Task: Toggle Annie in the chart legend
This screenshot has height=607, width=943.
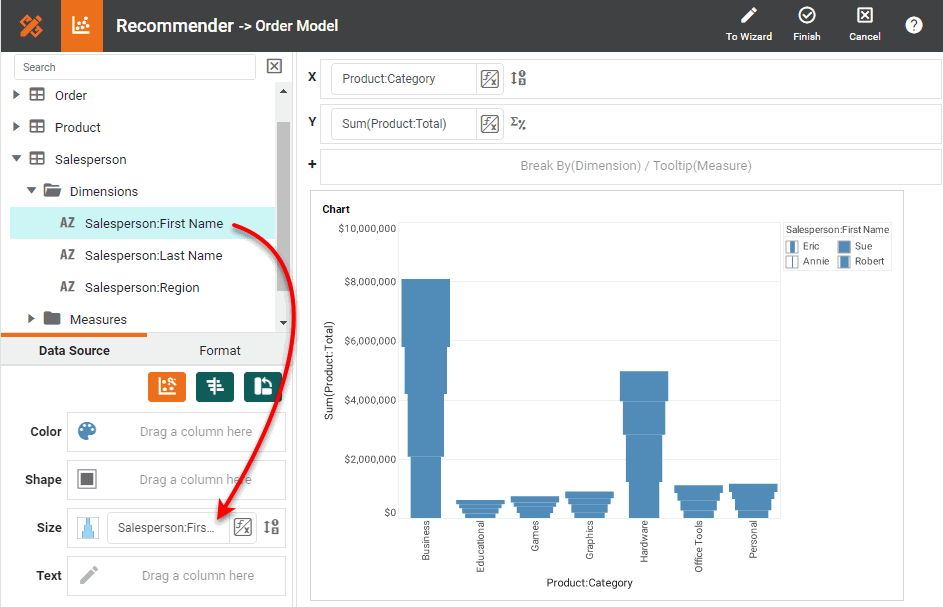Action: [x=793, y=260]
